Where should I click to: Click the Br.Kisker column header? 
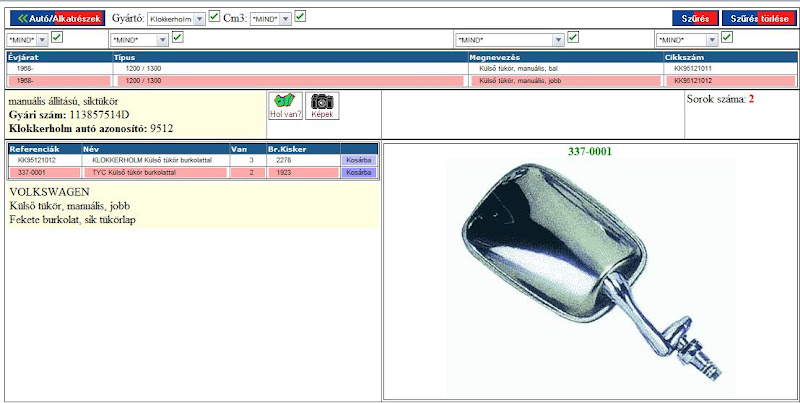tap(303, 149)
